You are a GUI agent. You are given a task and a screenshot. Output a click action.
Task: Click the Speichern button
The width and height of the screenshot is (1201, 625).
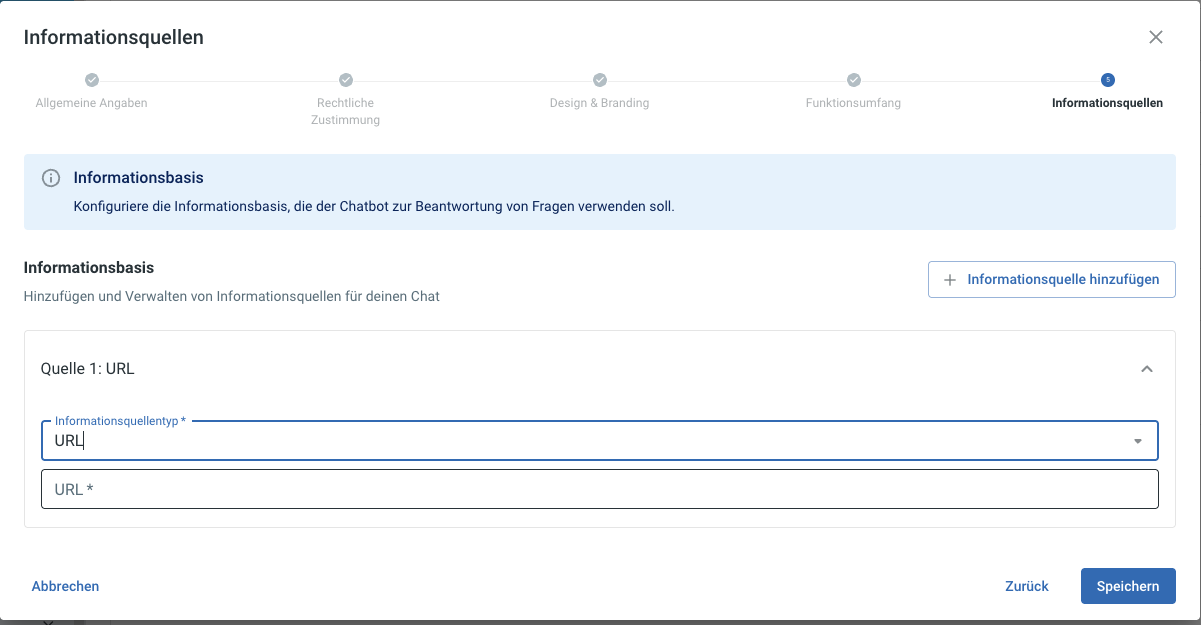tap(1128, 586)
